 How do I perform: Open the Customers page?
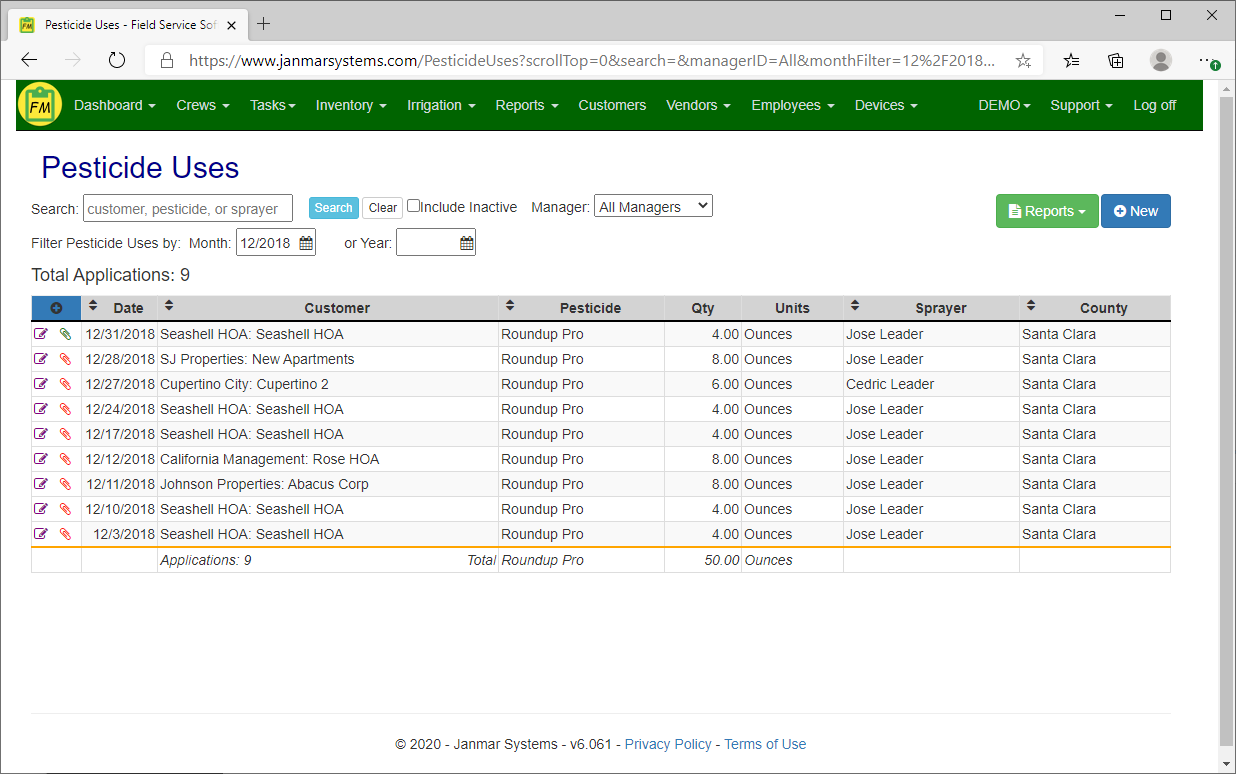point(612,105)
